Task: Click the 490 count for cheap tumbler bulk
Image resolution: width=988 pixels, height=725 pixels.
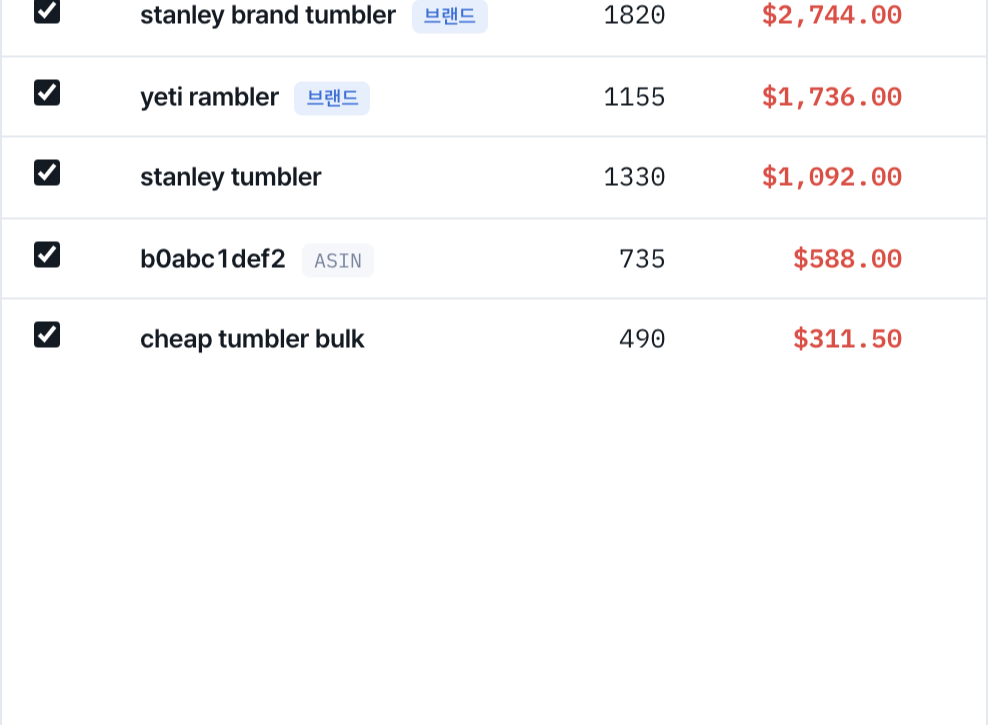Action: 642,339
